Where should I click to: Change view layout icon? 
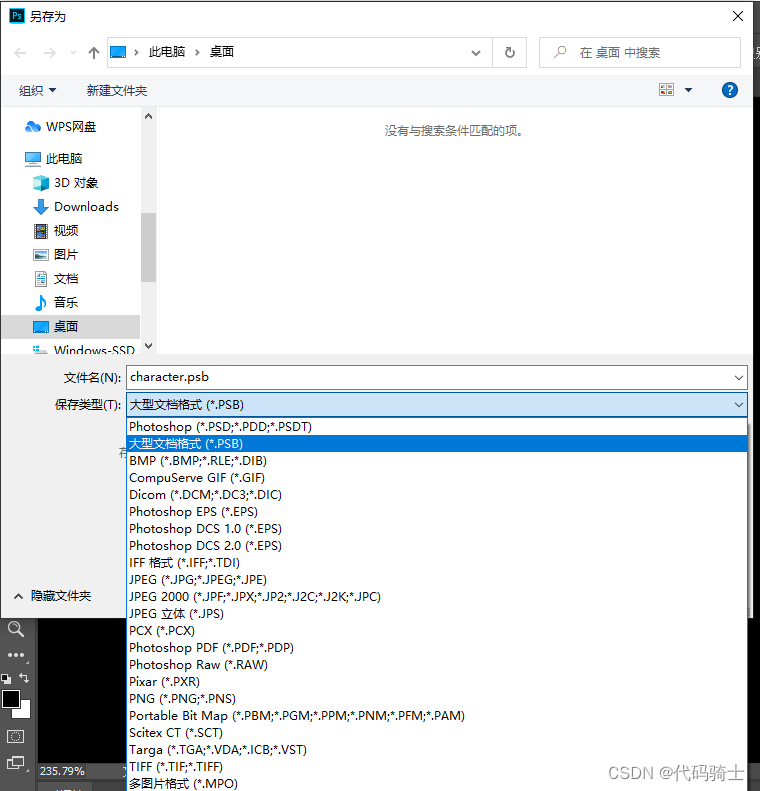(666, 90)
